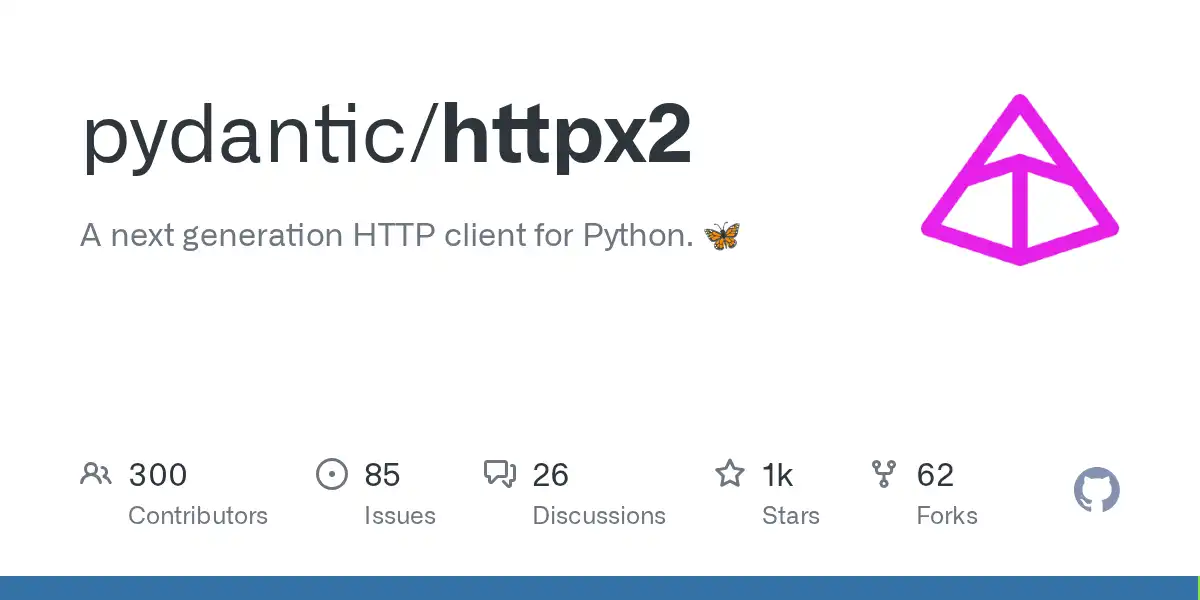Click the Forks branch icon

coord(884,474)
